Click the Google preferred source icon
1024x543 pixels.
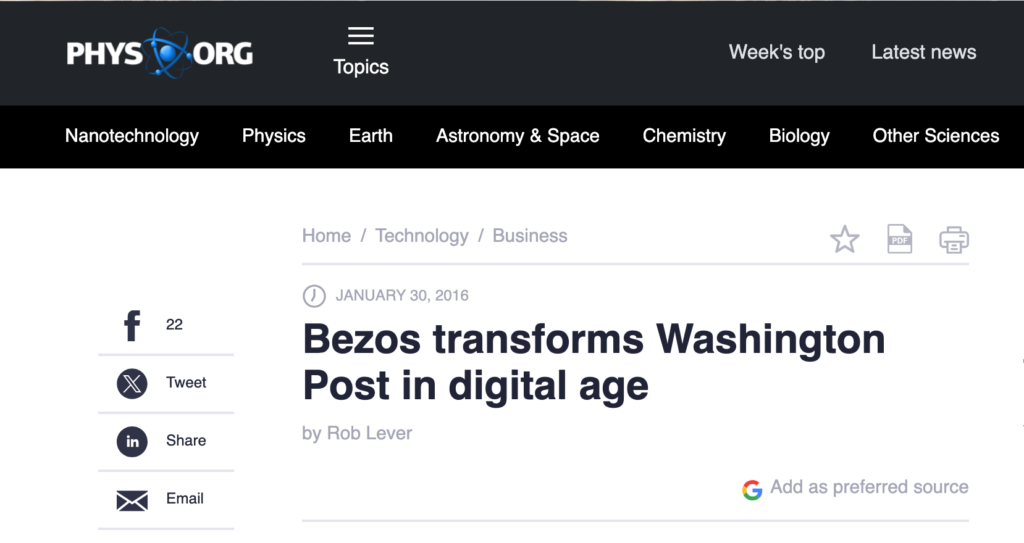pyautogui.click(x=752, y=489)
